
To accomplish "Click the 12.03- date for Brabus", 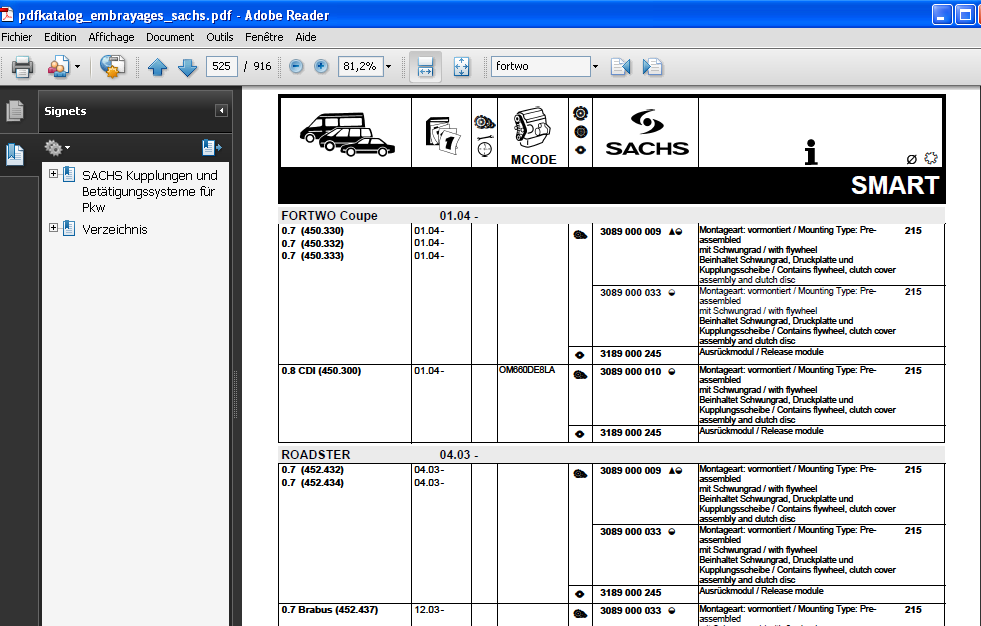I will point(429,610).
